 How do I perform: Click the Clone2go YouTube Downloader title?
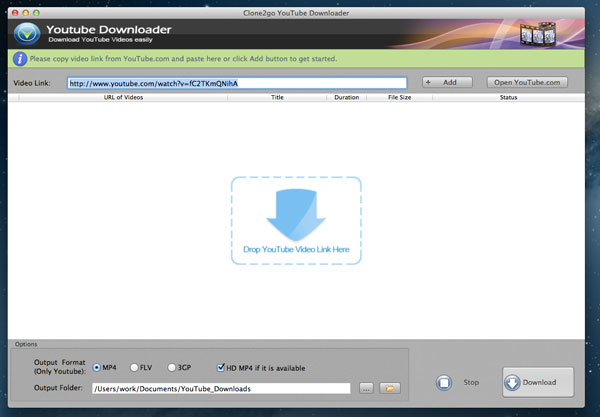coord(296,13)
